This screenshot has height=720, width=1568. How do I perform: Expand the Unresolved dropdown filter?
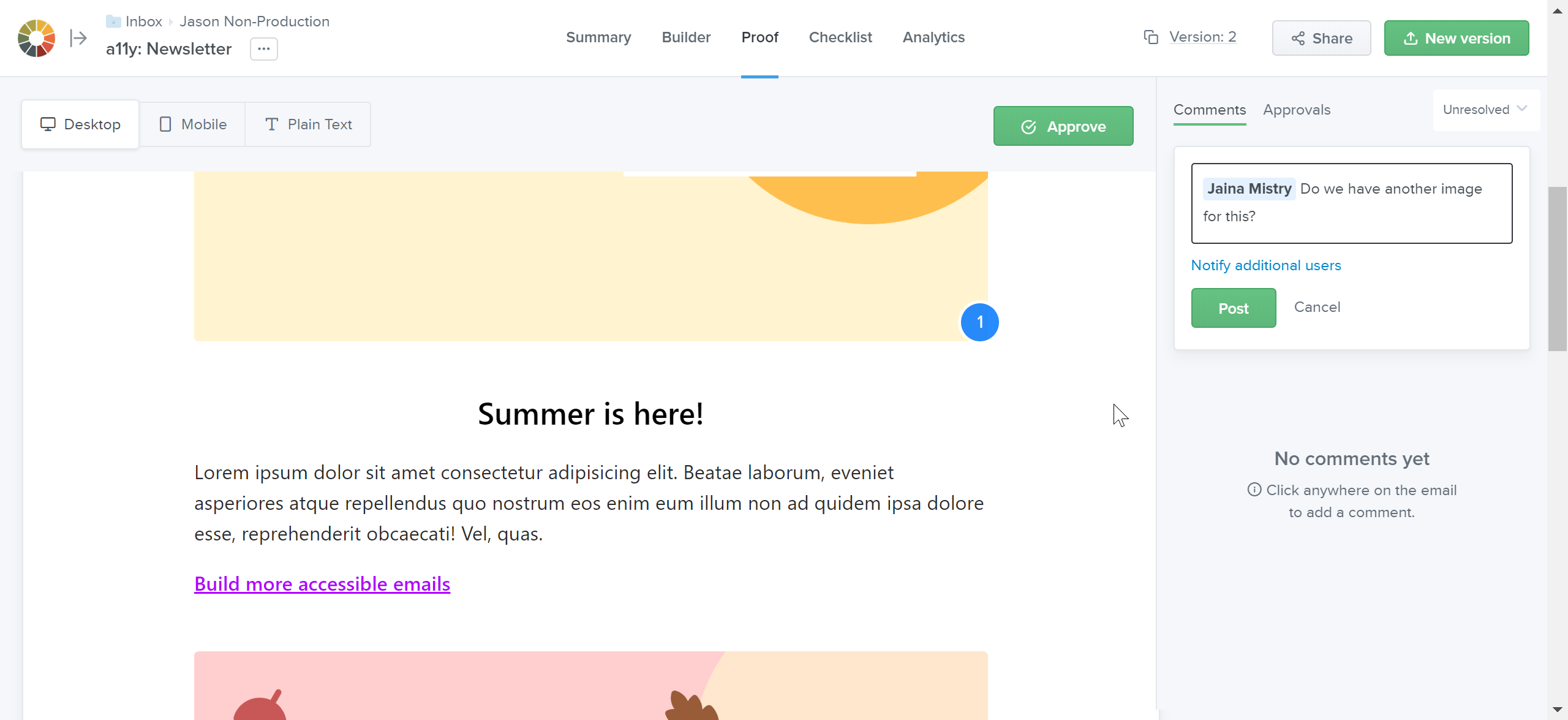tap(1483, 109)
